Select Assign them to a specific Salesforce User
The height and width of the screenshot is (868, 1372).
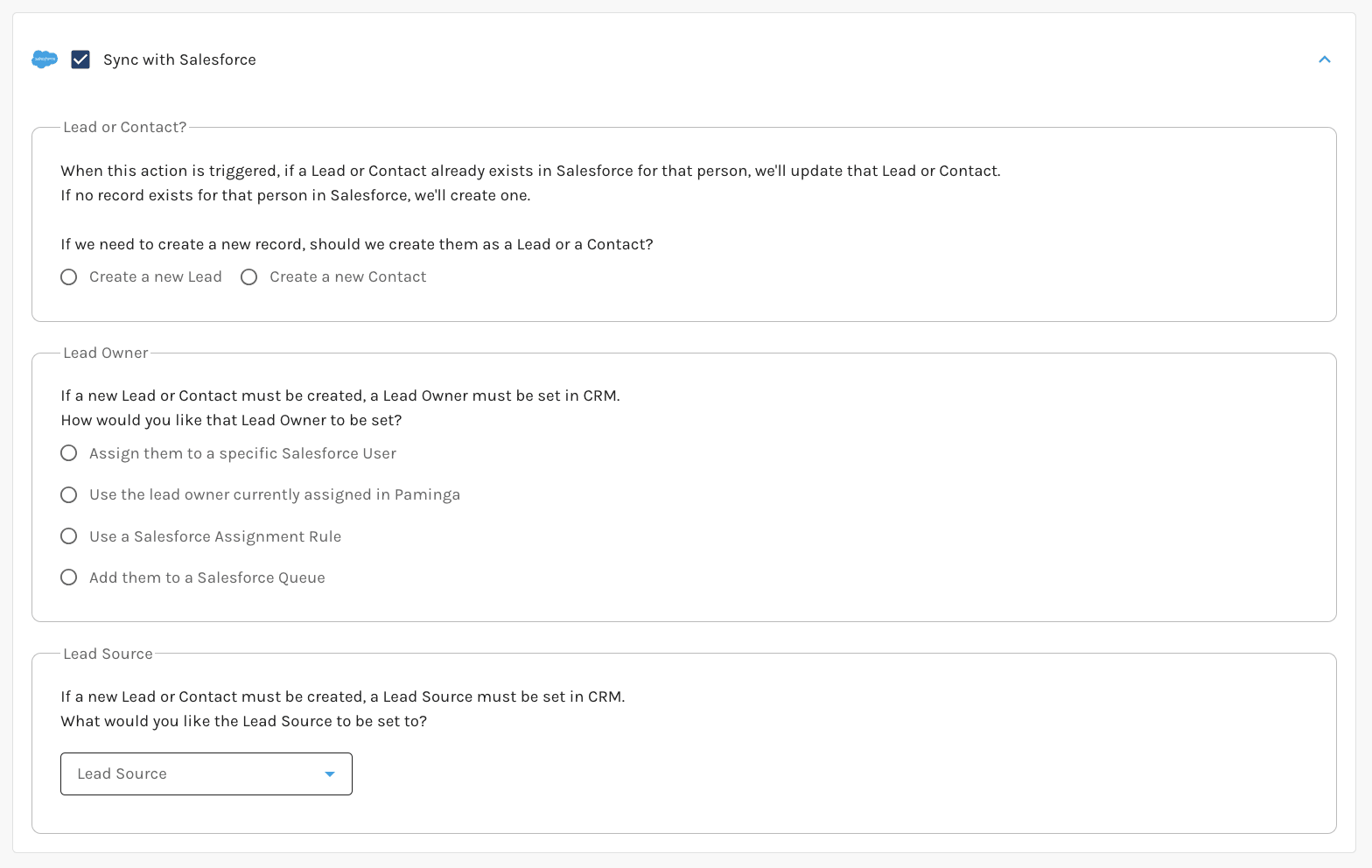(69, 453)
